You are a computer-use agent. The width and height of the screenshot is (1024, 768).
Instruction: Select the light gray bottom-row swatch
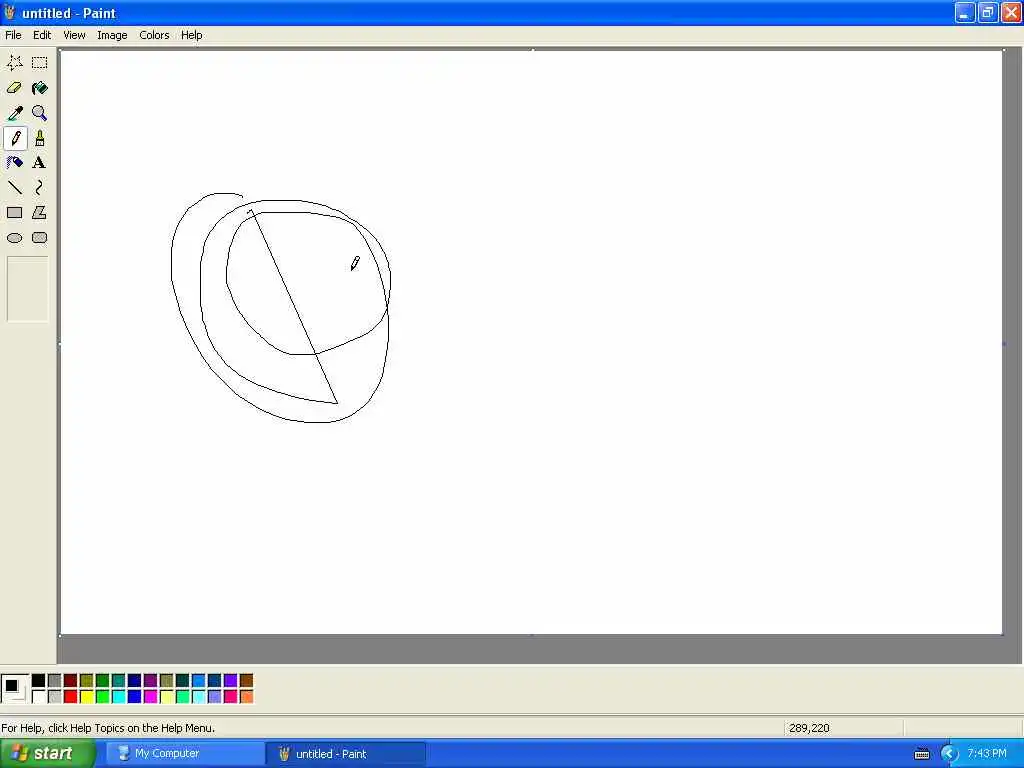coord(54,697)
